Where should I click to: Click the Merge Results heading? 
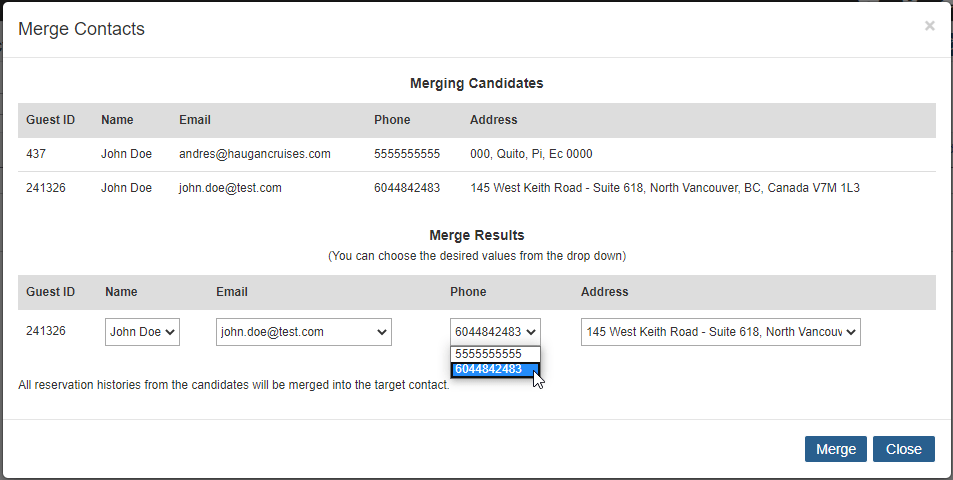(476, 236)
